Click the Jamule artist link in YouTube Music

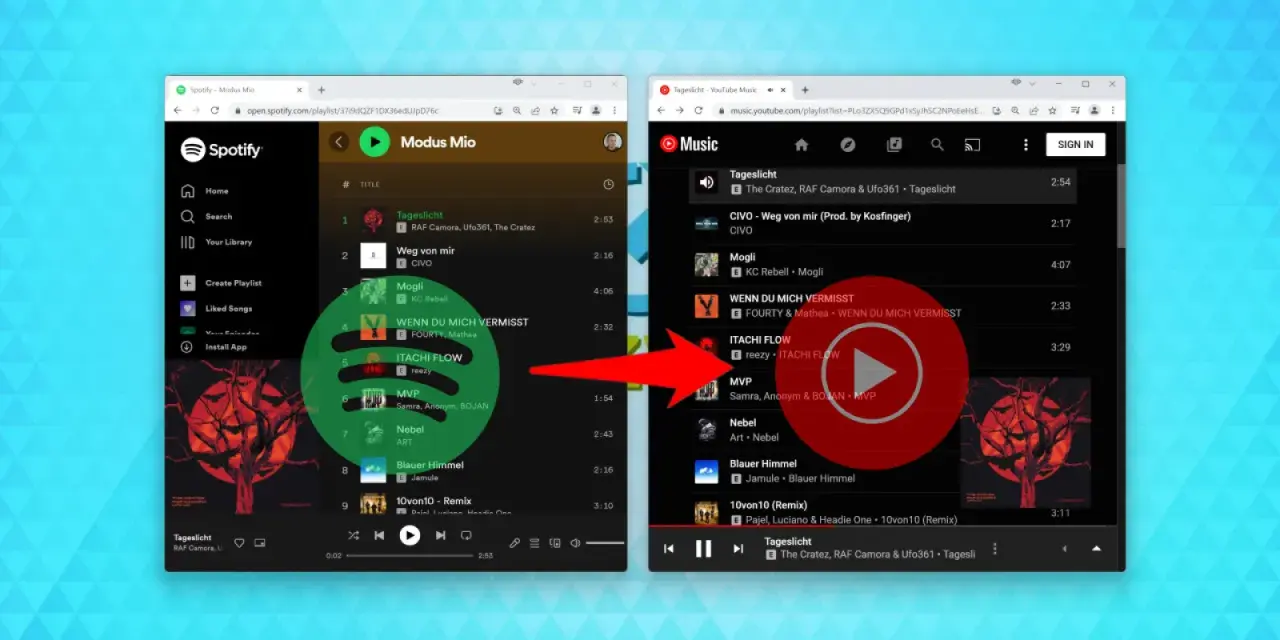click(762, 478)
